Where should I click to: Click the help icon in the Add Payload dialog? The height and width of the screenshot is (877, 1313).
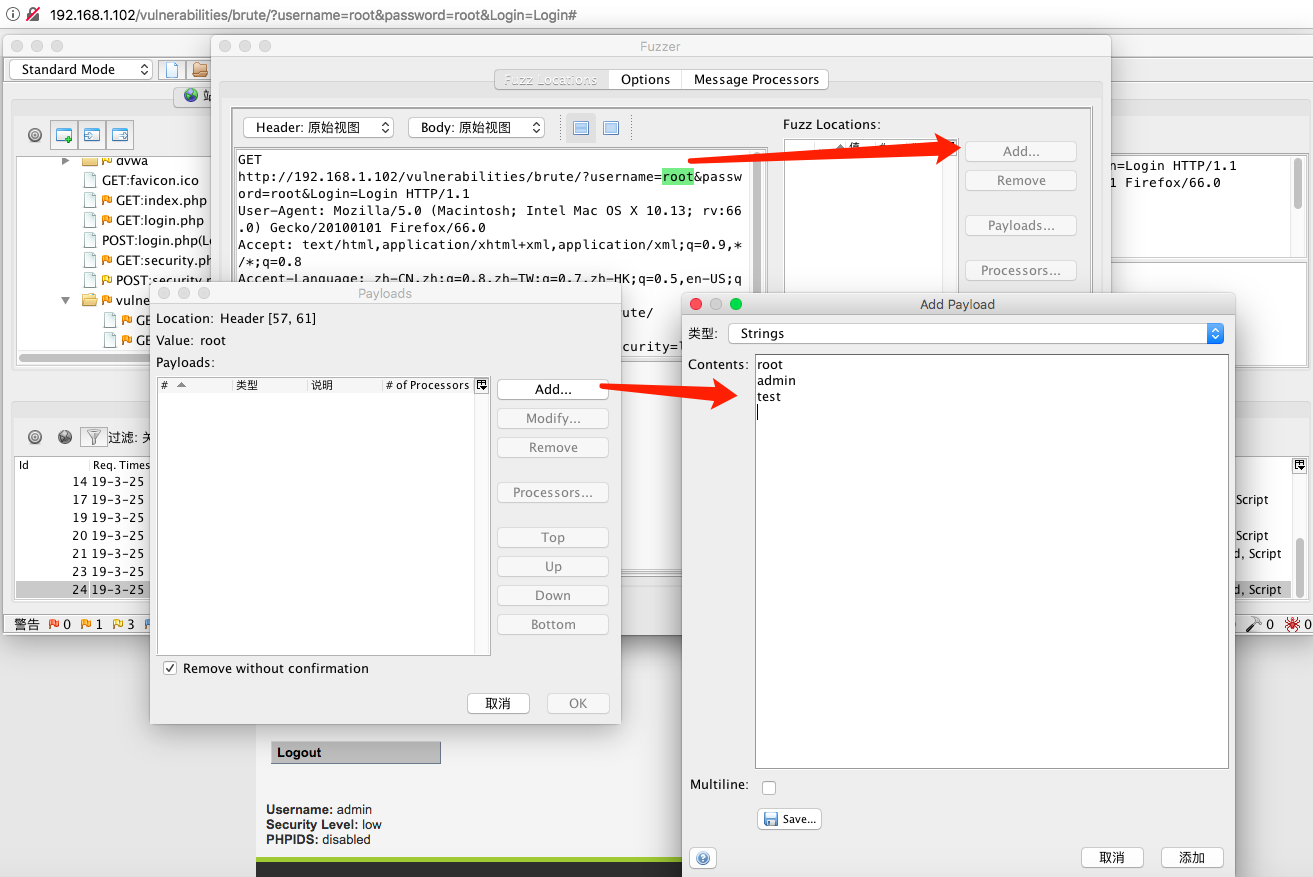pyautogui.click(x=703, y=857)
